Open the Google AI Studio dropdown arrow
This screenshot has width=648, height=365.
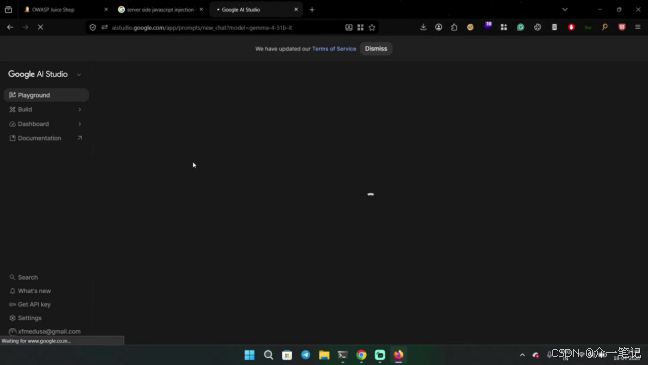(79, 74)
